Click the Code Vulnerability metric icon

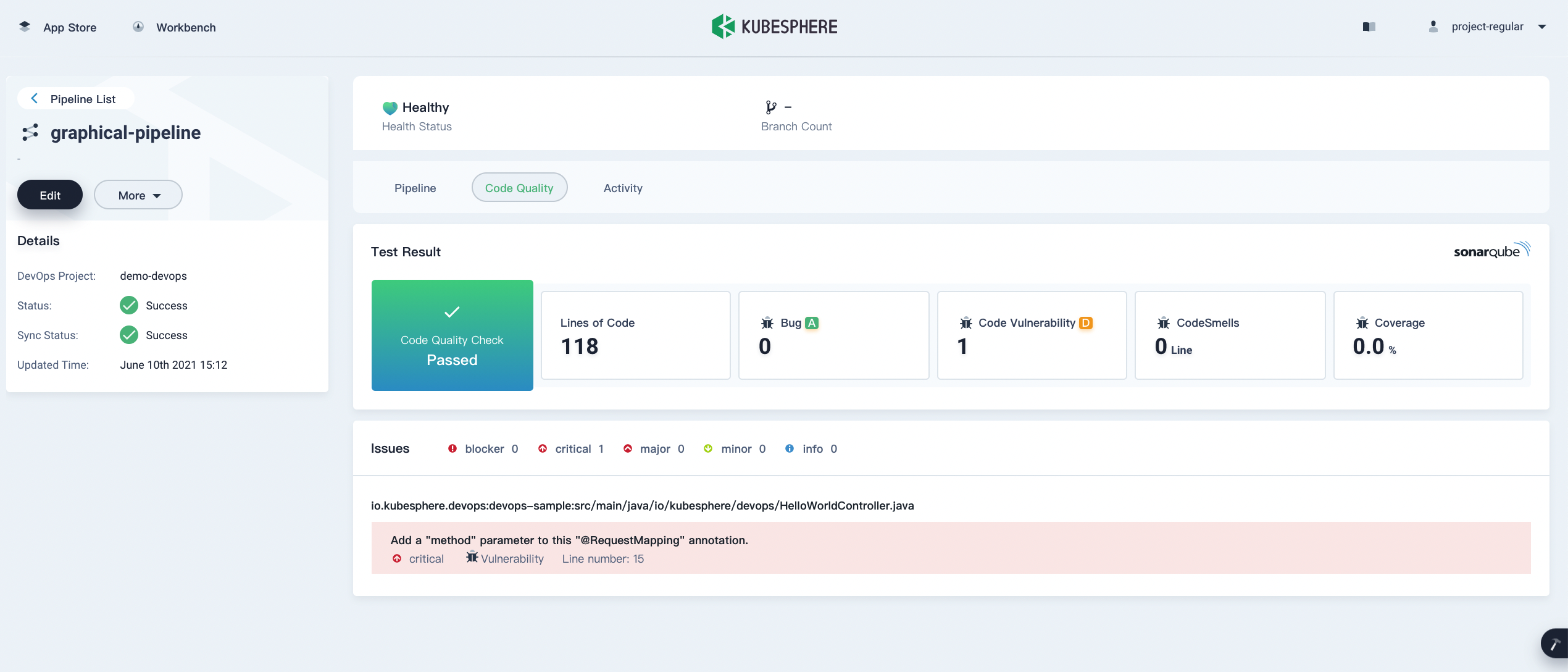pos(964,322)
